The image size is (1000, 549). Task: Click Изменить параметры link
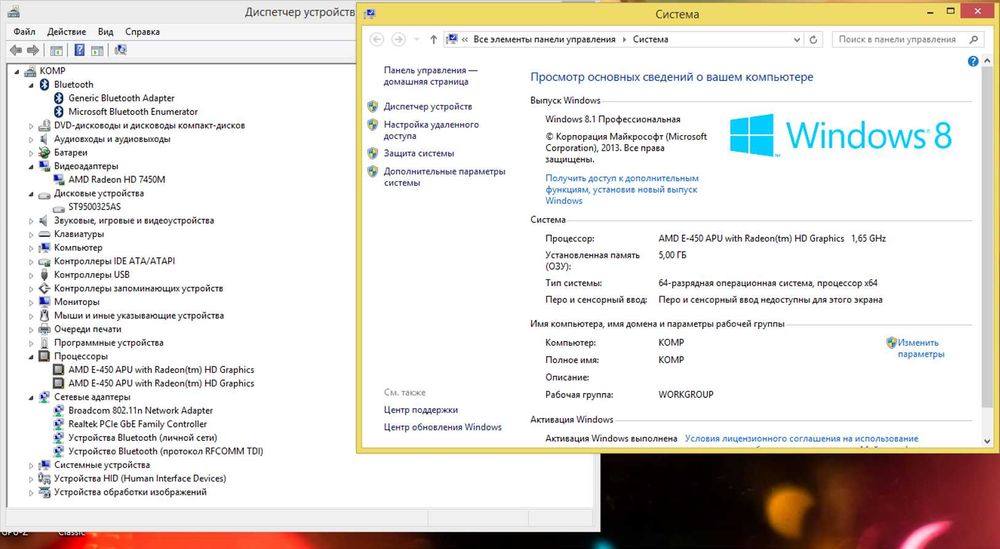tap(921, 348)
